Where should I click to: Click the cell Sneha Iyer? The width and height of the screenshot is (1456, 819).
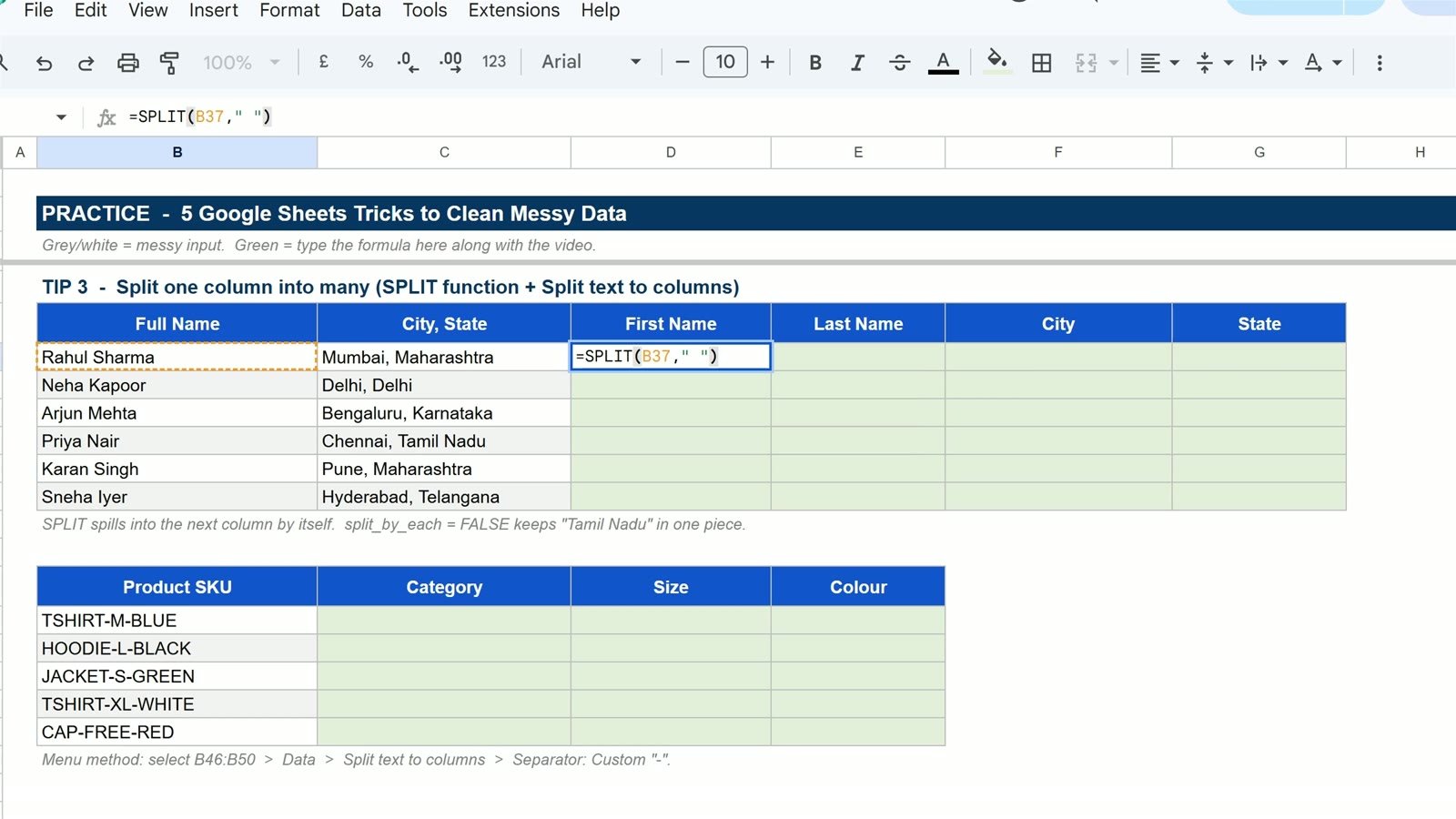177,497
